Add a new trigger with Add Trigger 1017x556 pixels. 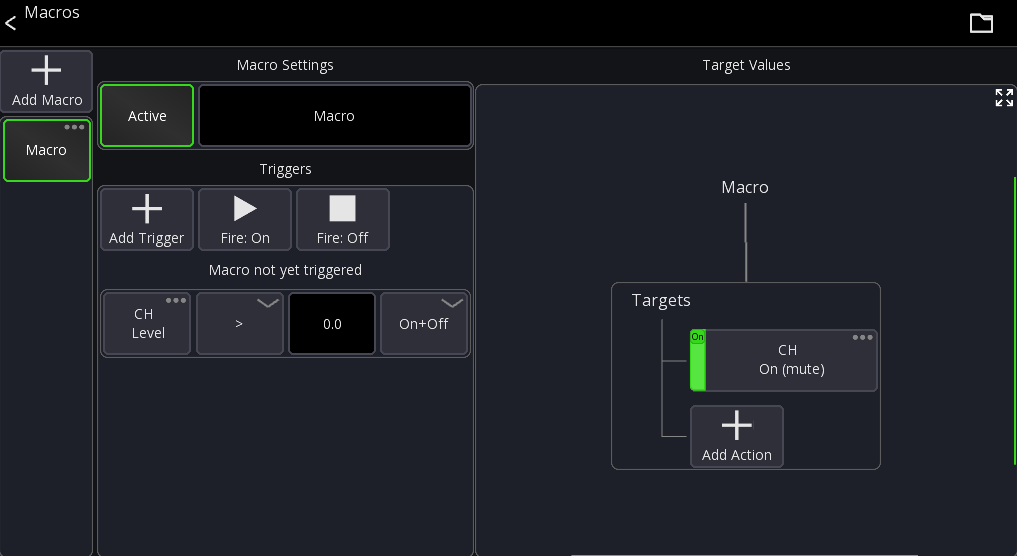click(x=147, y=219)
